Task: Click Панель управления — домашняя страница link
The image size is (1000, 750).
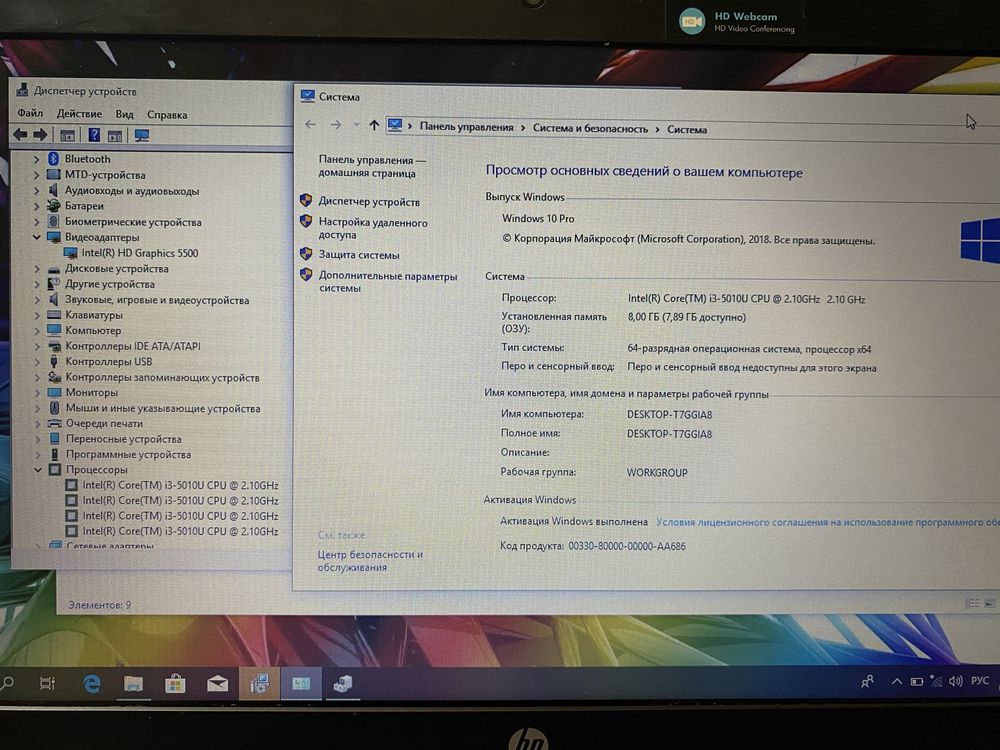Action: coord(372,166)
